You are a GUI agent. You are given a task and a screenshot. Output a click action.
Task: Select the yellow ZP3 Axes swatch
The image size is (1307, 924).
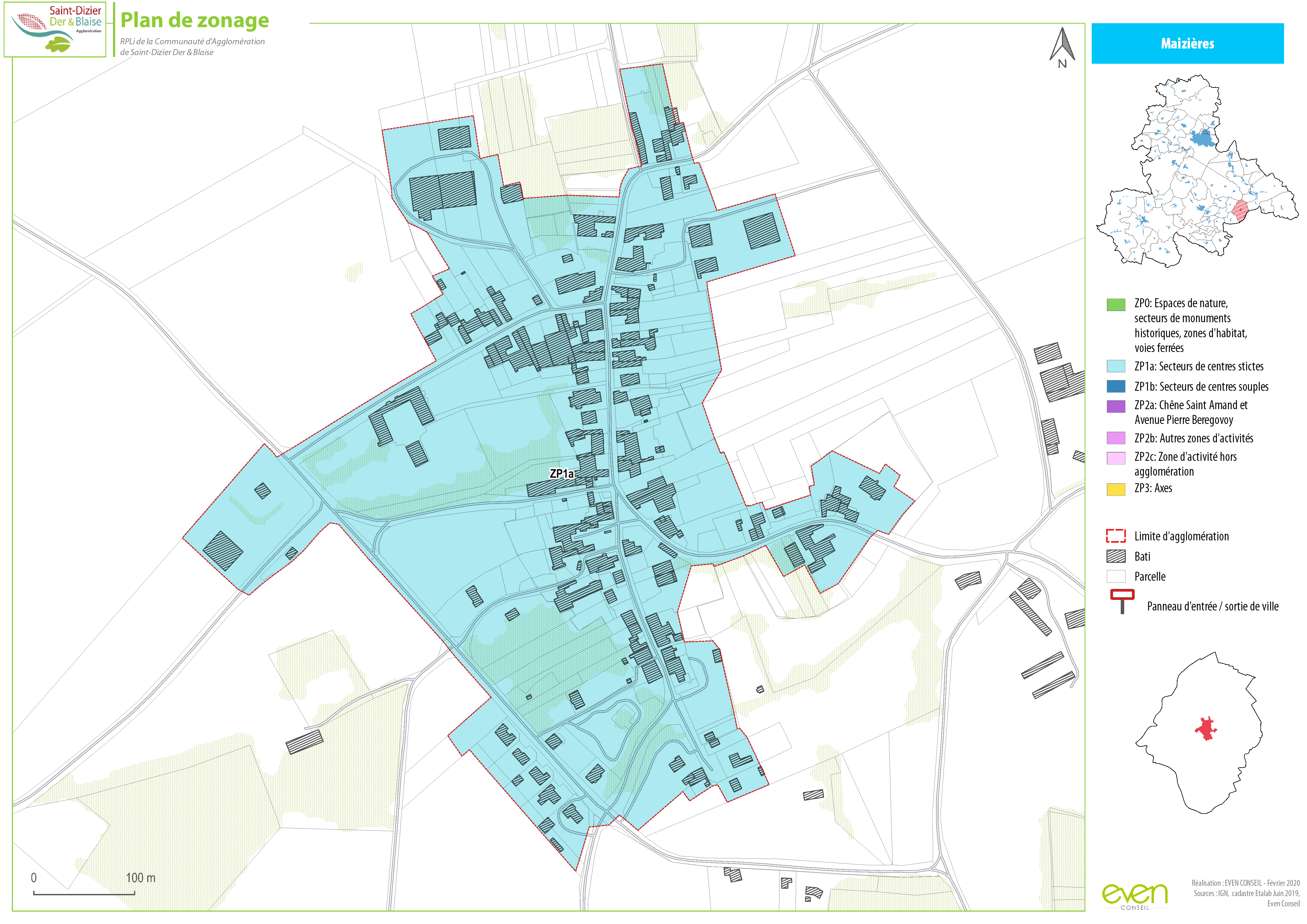coord(1116,489)
